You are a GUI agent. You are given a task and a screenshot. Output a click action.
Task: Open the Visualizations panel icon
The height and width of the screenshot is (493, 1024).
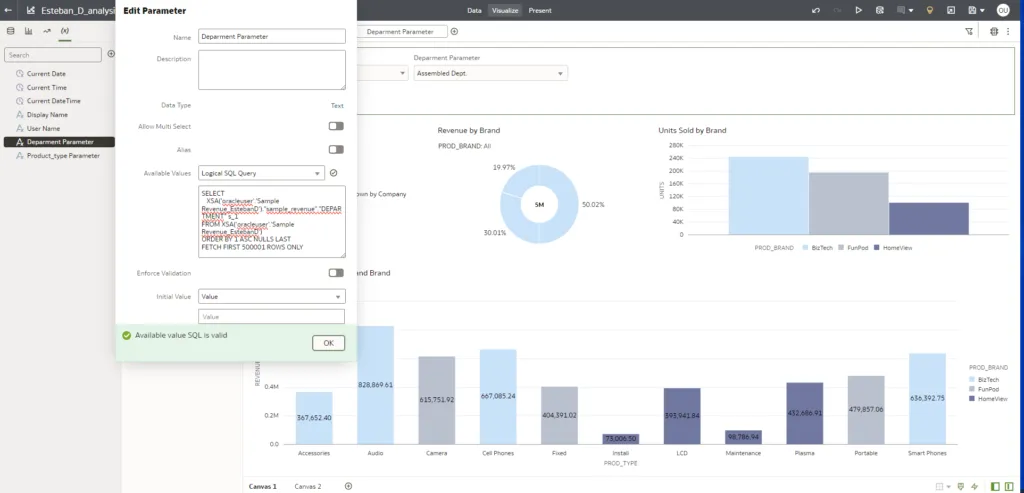pos(28,32)
